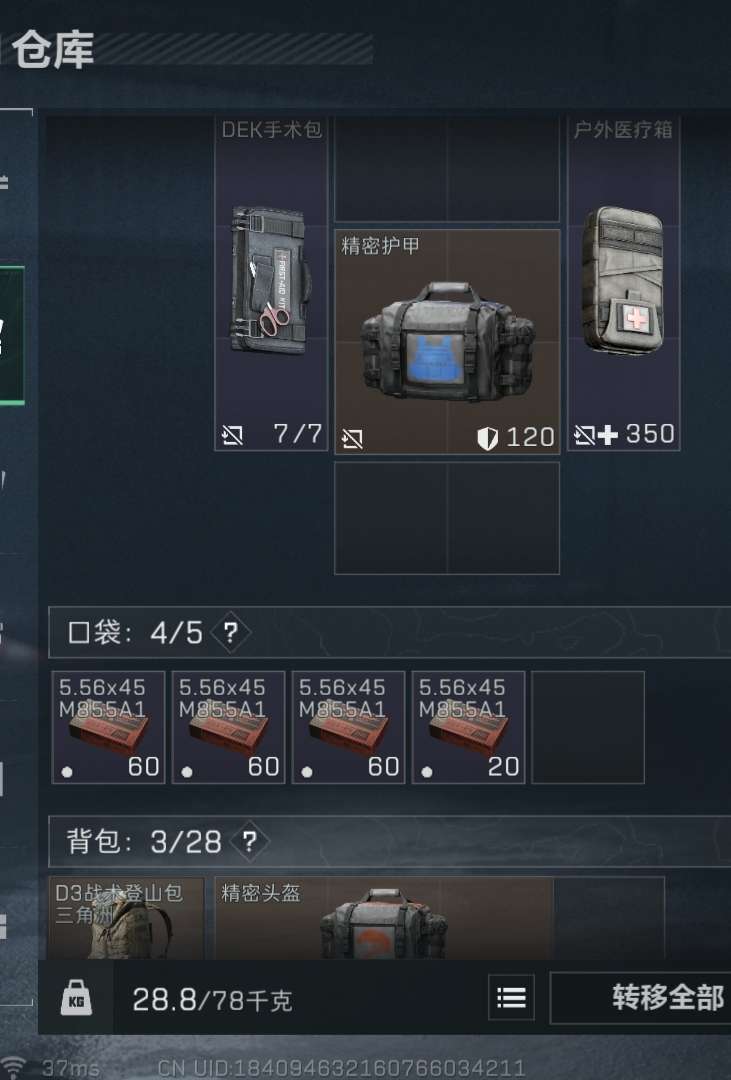Click the empty fifth pocket slot
The width and height of the screenshot is (731, 1080).
pos(588,727)
